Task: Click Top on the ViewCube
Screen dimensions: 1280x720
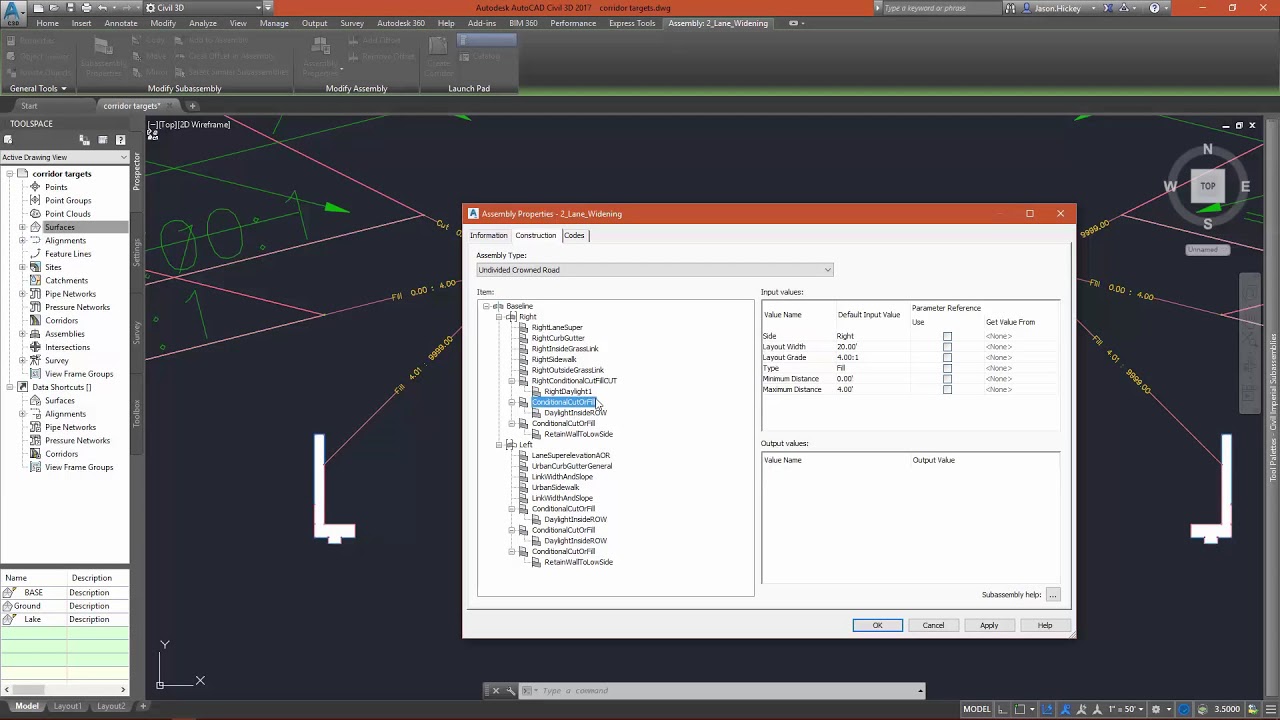Action: click(x=1207, y=186)
